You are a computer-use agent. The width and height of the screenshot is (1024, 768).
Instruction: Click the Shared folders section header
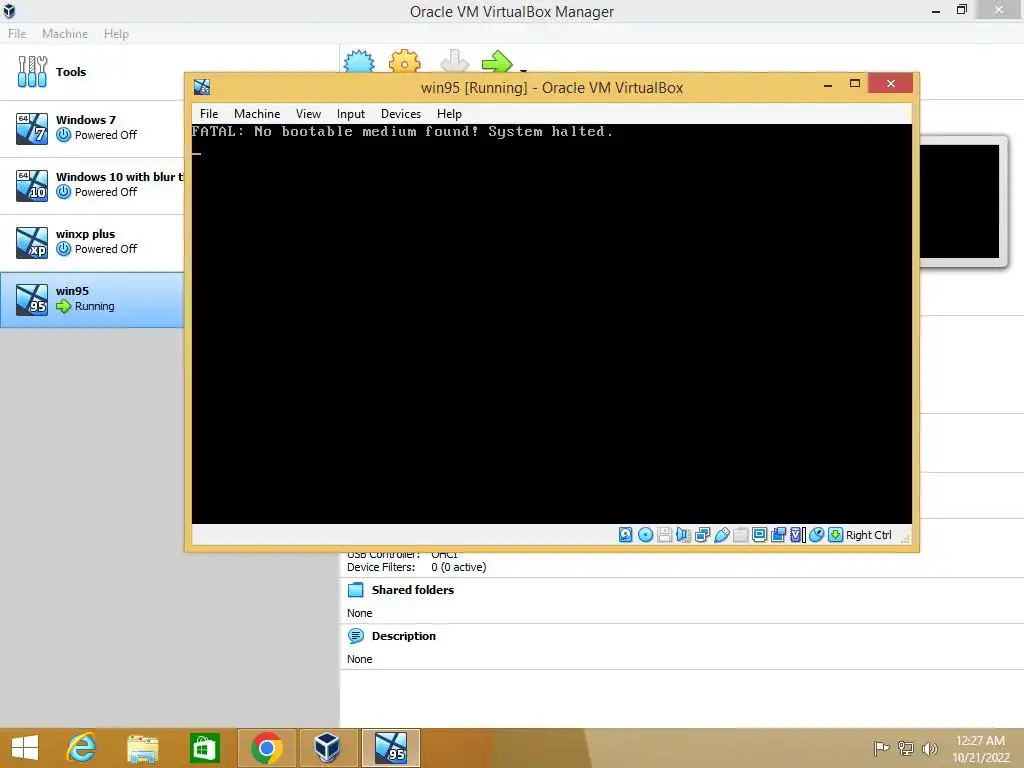pyautogui.click(x=413, y=590)
